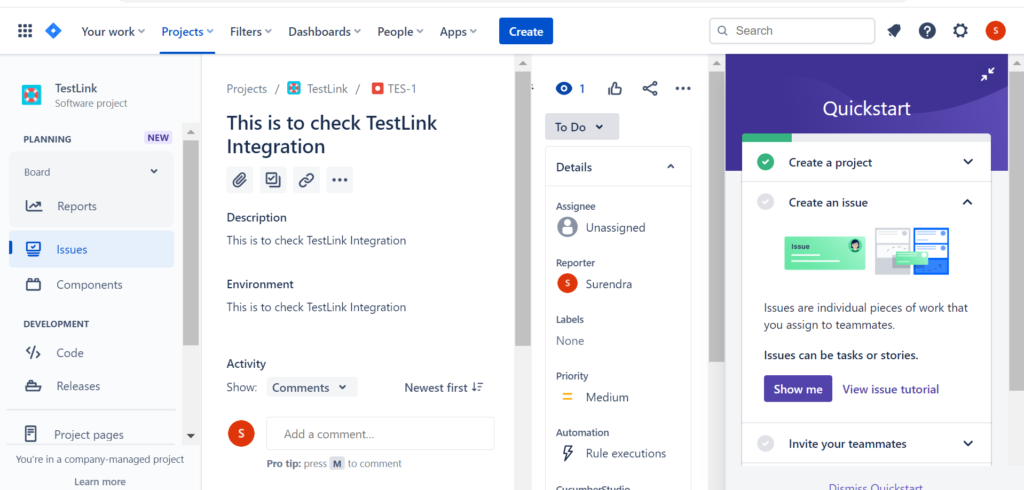Click the link issue icon

[x=307, y=180]
